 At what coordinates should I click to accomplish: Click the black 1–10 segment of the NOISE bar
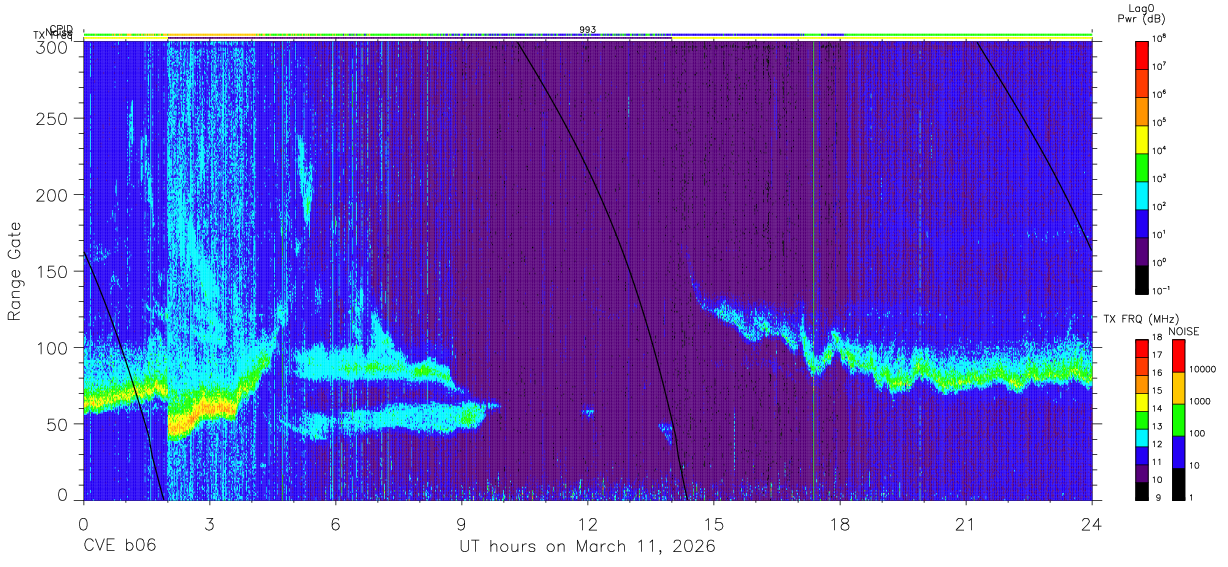click(1177, 483)
